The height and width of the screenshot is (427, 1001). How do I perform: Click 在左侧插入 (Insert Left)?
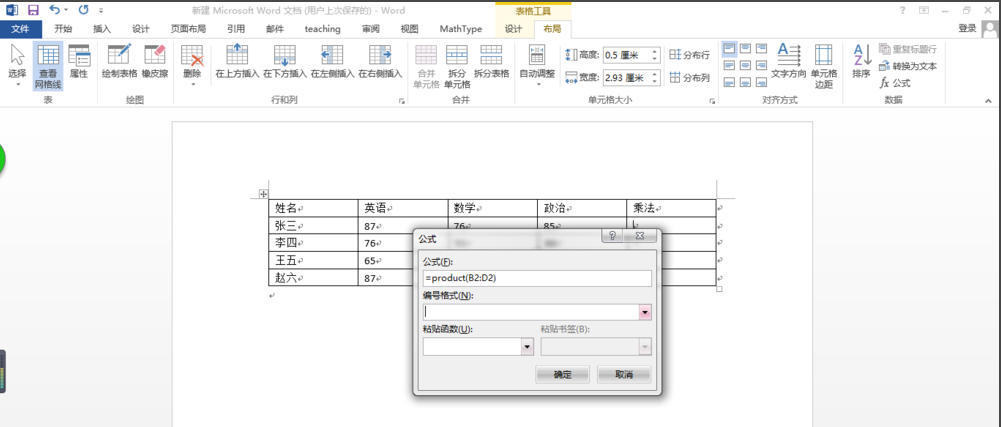pos(332,62)
